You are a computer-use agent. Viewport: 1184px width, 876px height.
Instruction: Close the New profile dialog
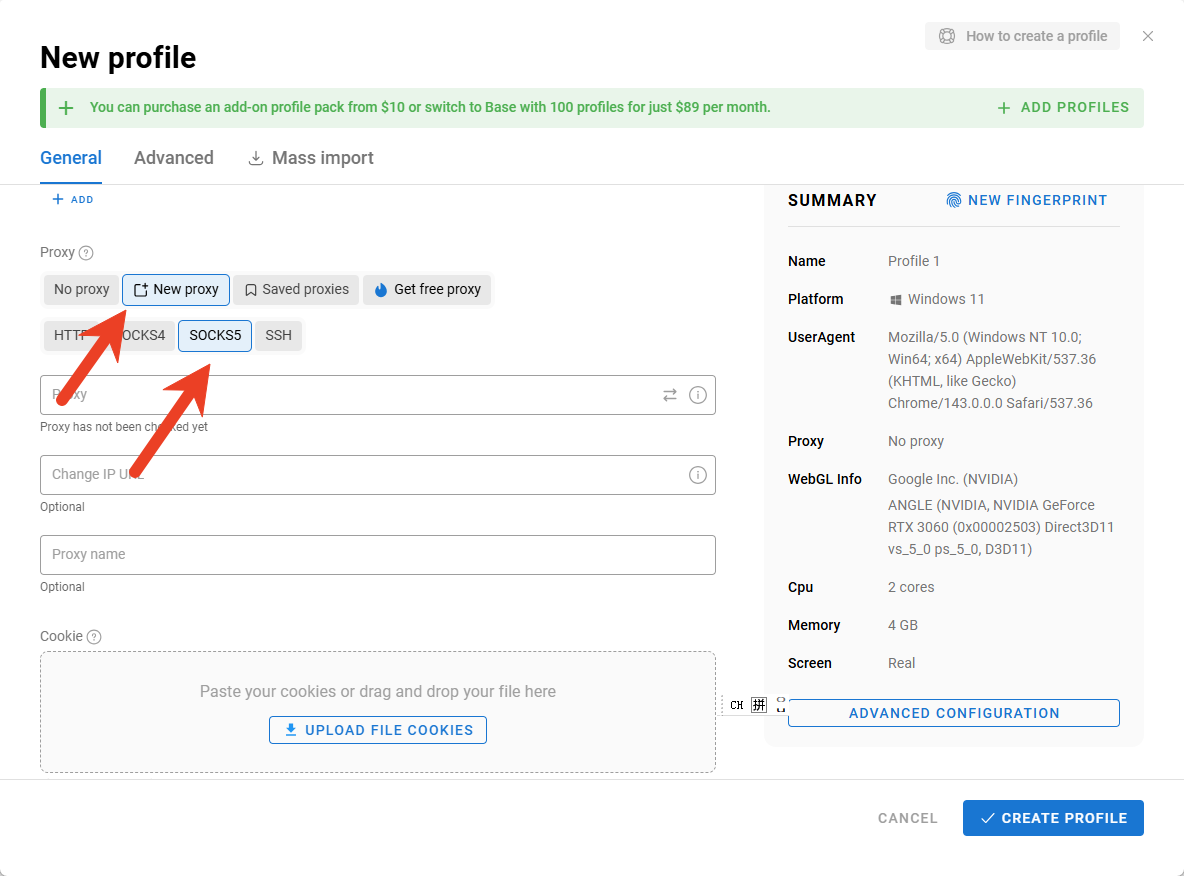(1148, 36)
